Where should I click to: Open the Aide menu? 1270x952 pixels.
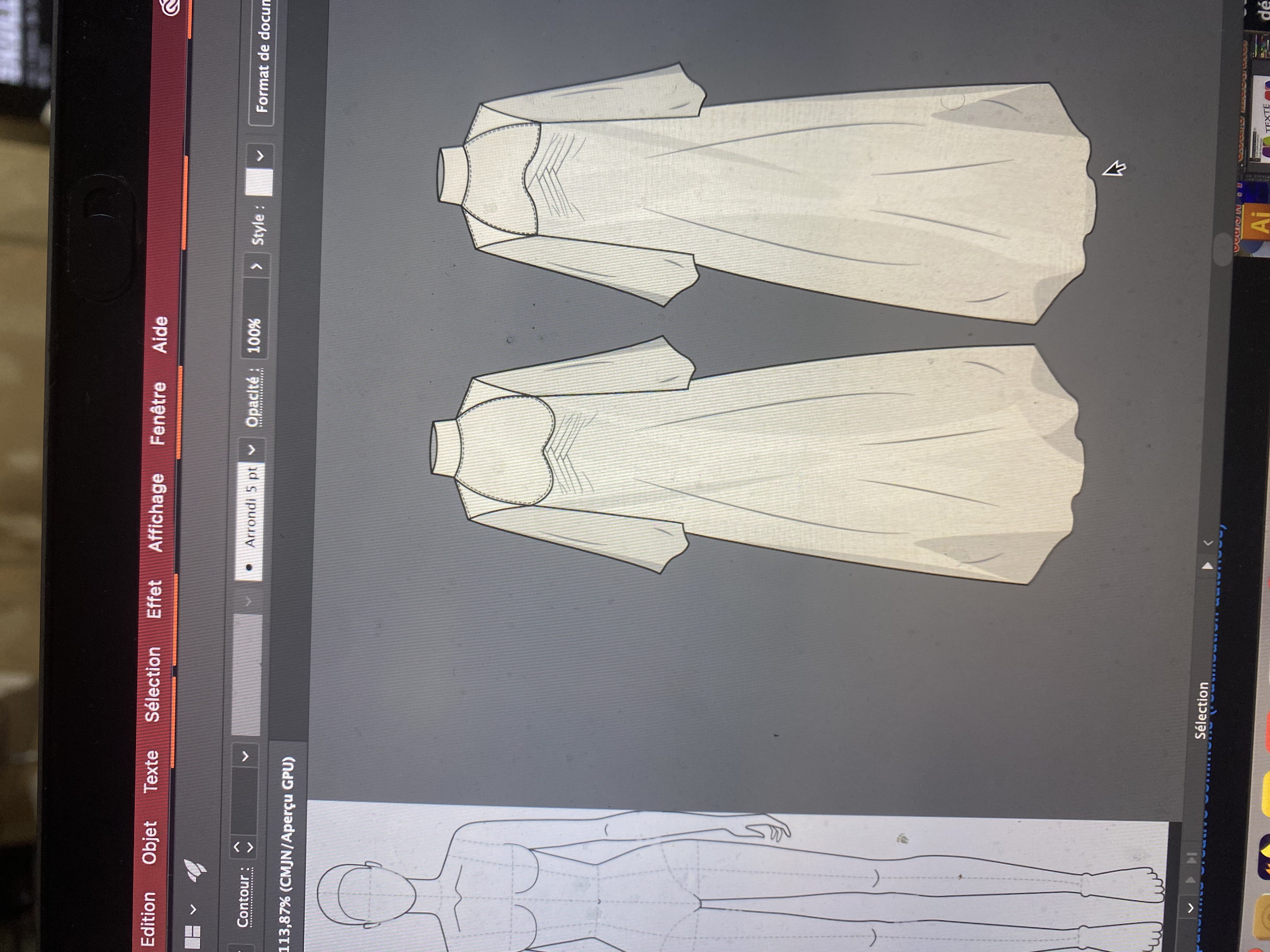pyautogui.click(x=160, y=335)
